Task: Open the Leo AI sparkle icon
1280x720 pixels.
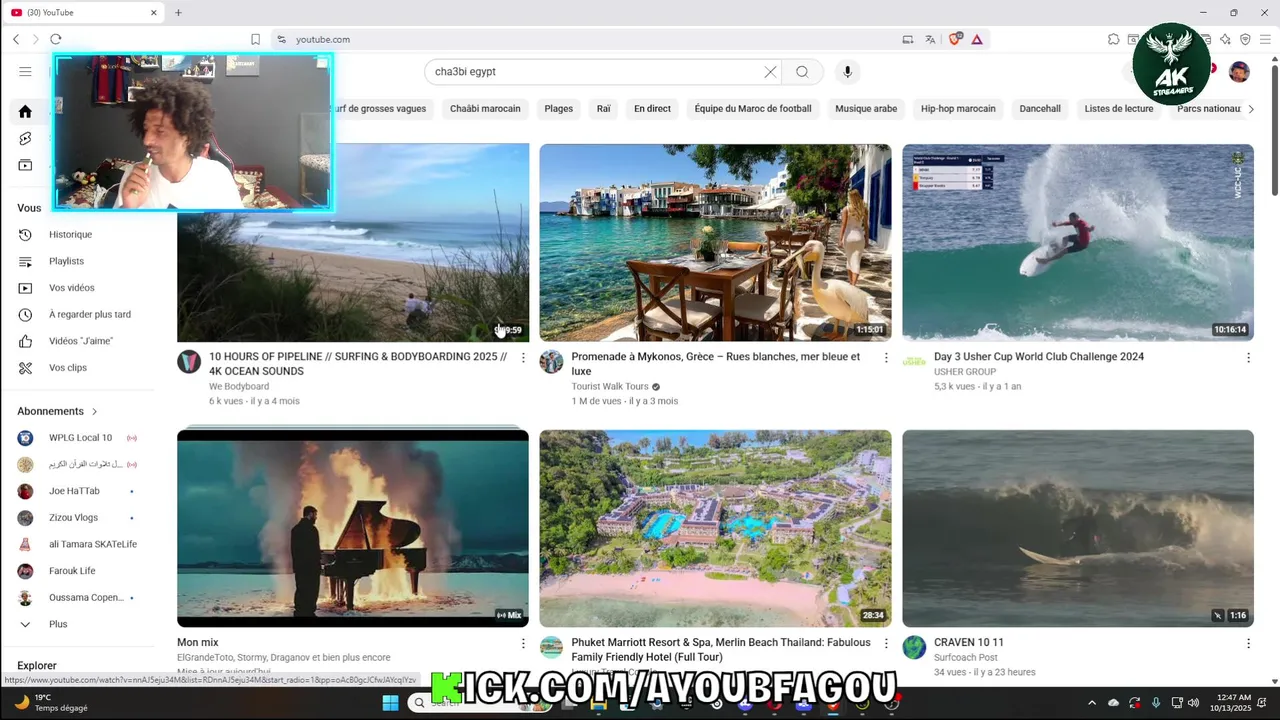Action: [1225, 39]
